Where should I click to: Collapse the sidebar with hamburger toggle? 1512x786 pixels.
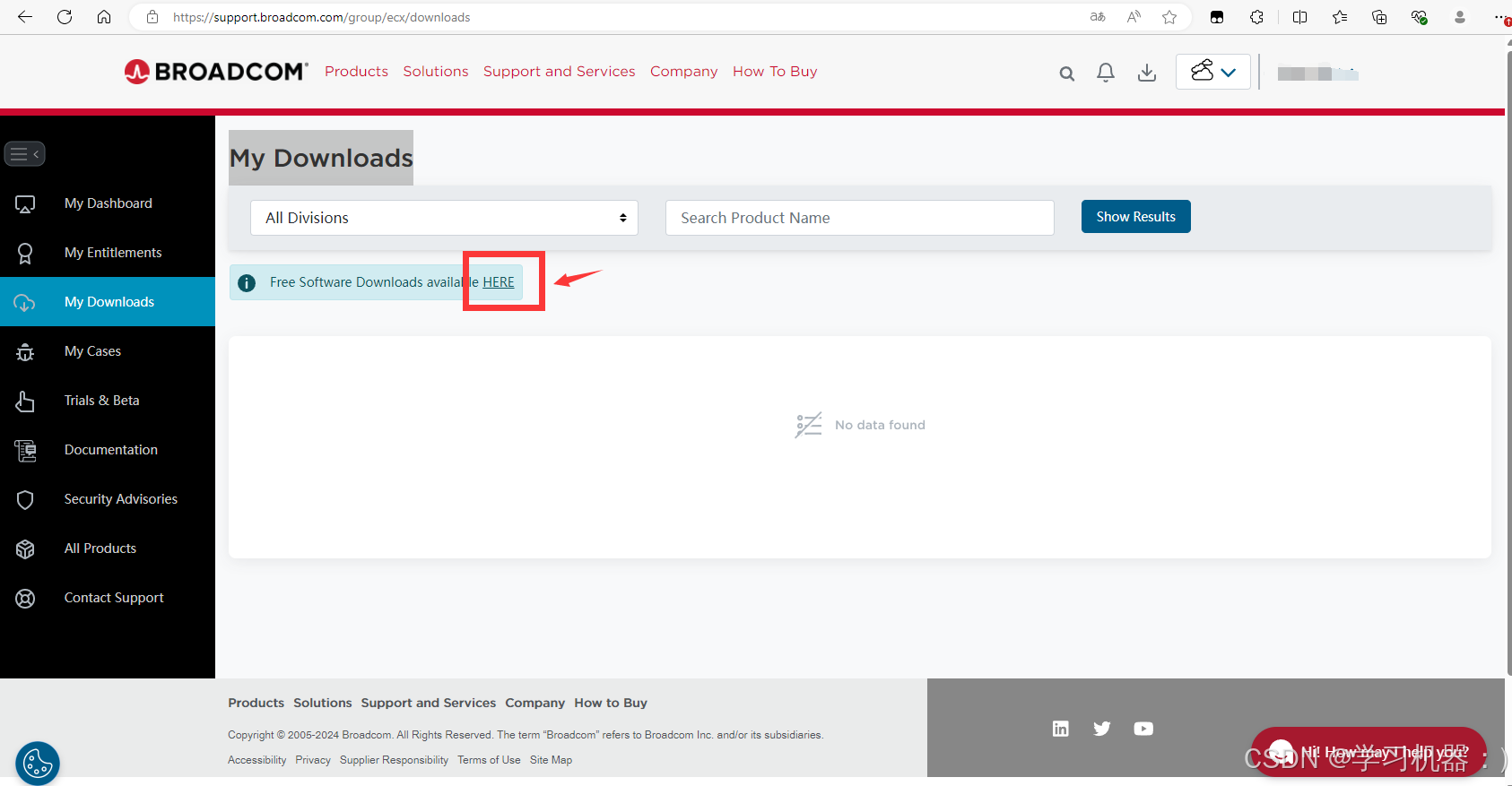(x=24, y=154)
